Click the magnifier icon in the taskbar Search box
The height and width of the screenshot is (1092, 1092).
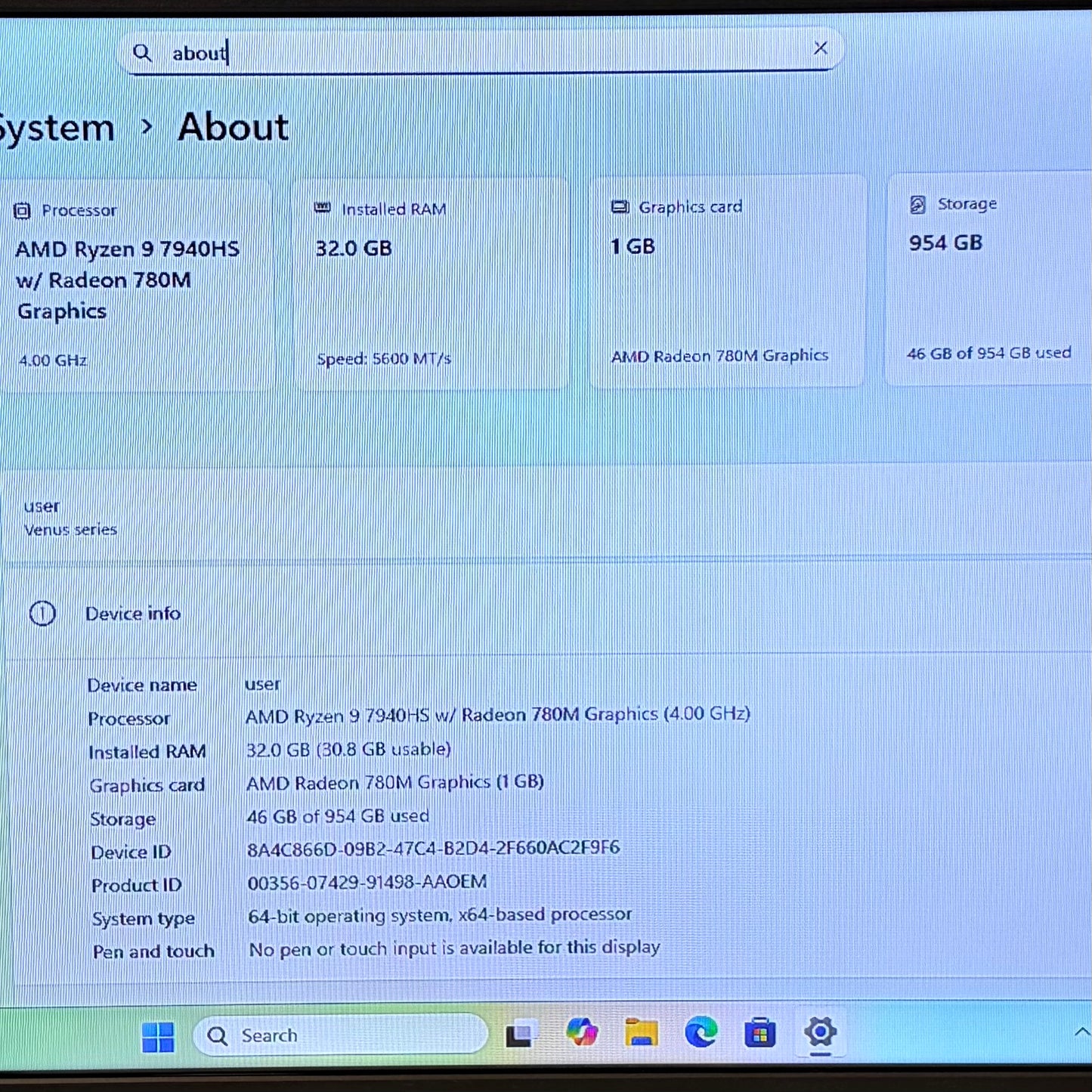pyautogui.click(x=218, y=1036)
